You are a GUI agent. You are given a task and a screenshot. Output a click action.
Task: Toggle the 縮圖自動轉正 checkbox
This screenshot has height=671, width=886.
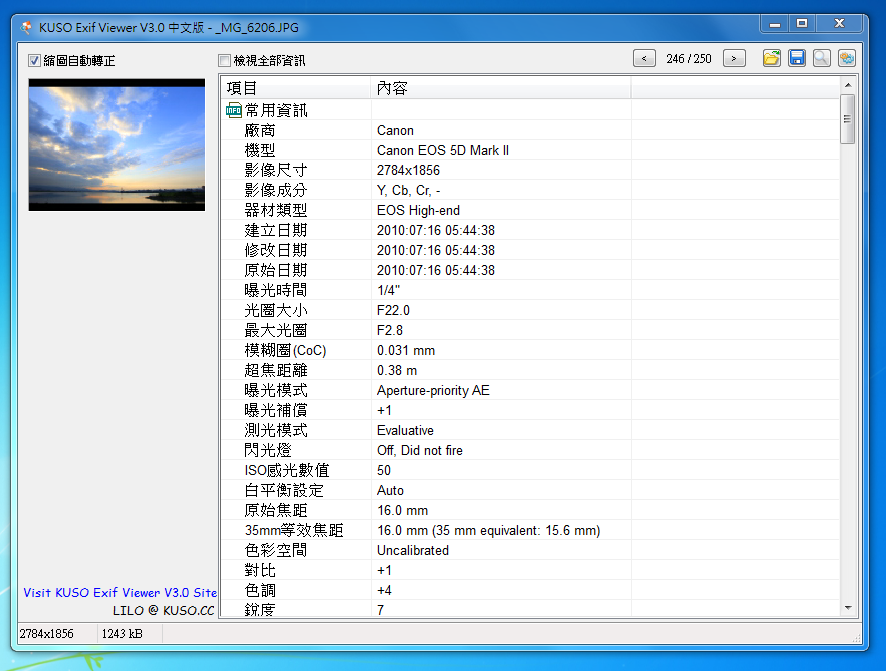tap(34, 60)
